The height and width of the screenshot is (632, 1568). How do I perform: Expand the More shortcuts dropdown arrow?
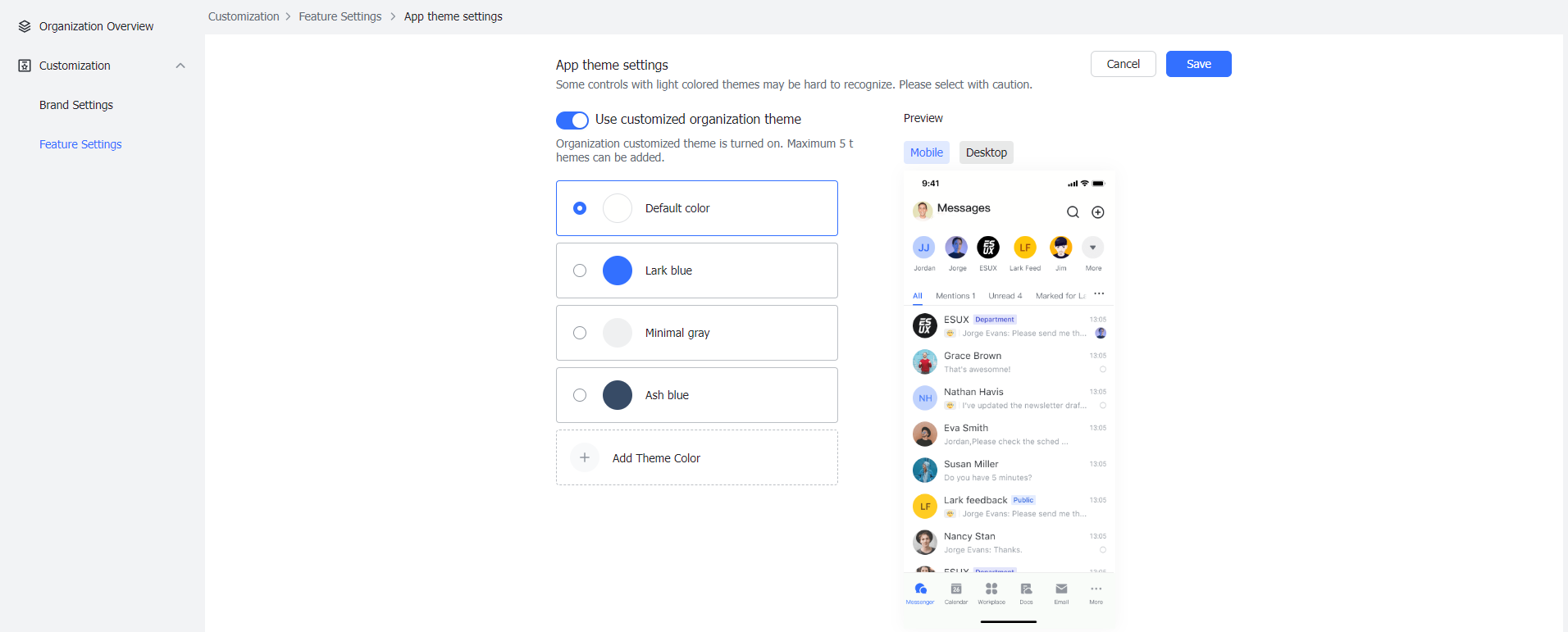click(x=1093, y=248)
